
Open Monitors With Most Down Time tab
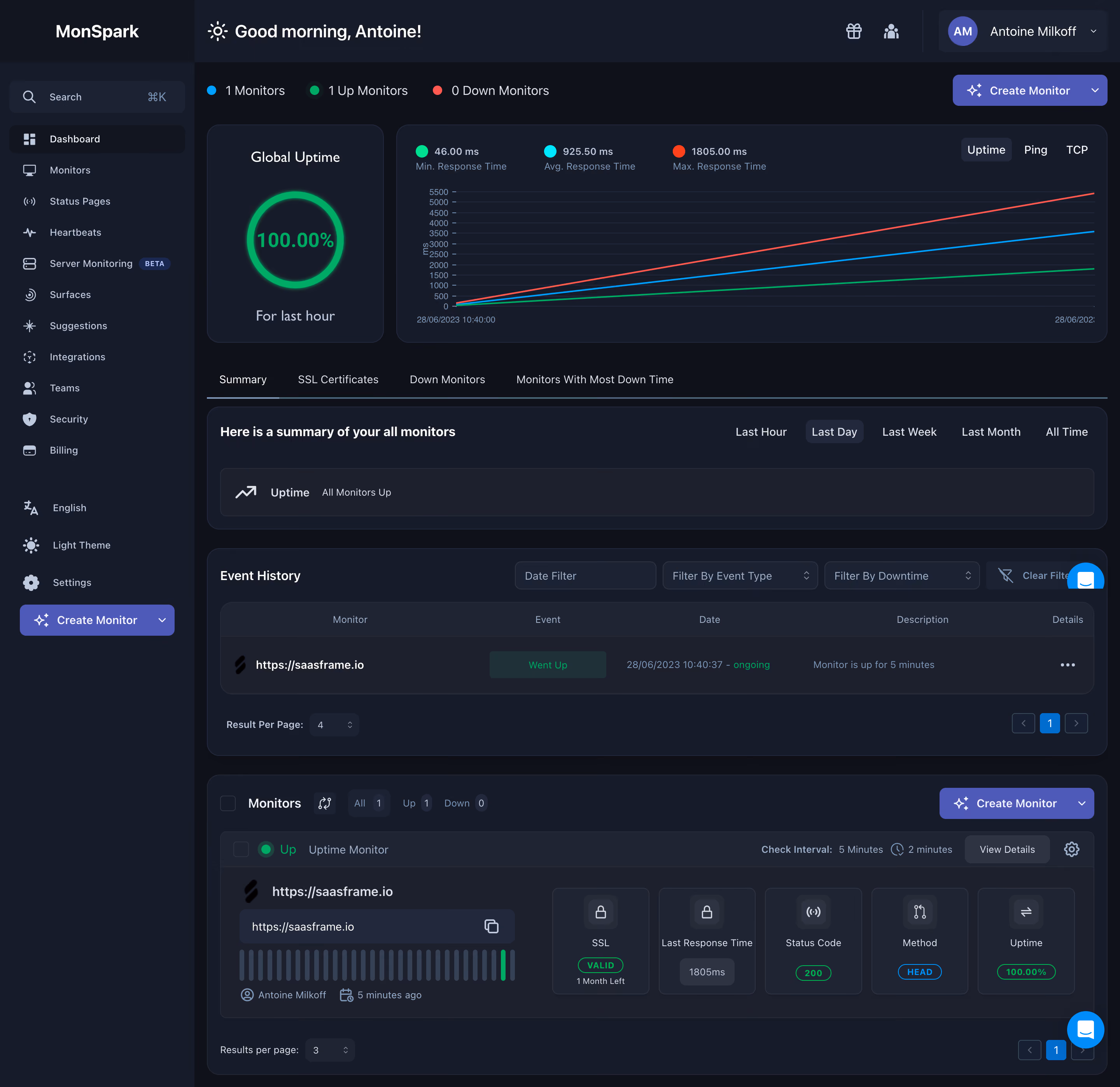[595, 380]
